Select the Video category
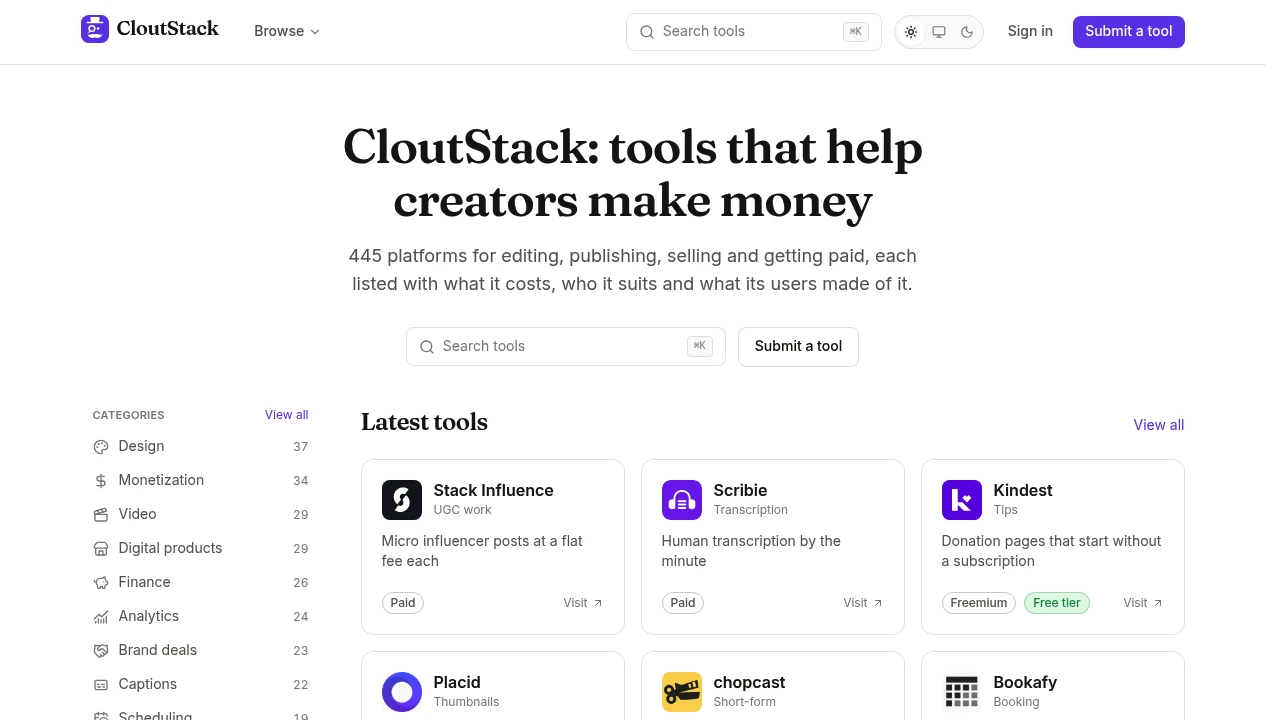 200,514
